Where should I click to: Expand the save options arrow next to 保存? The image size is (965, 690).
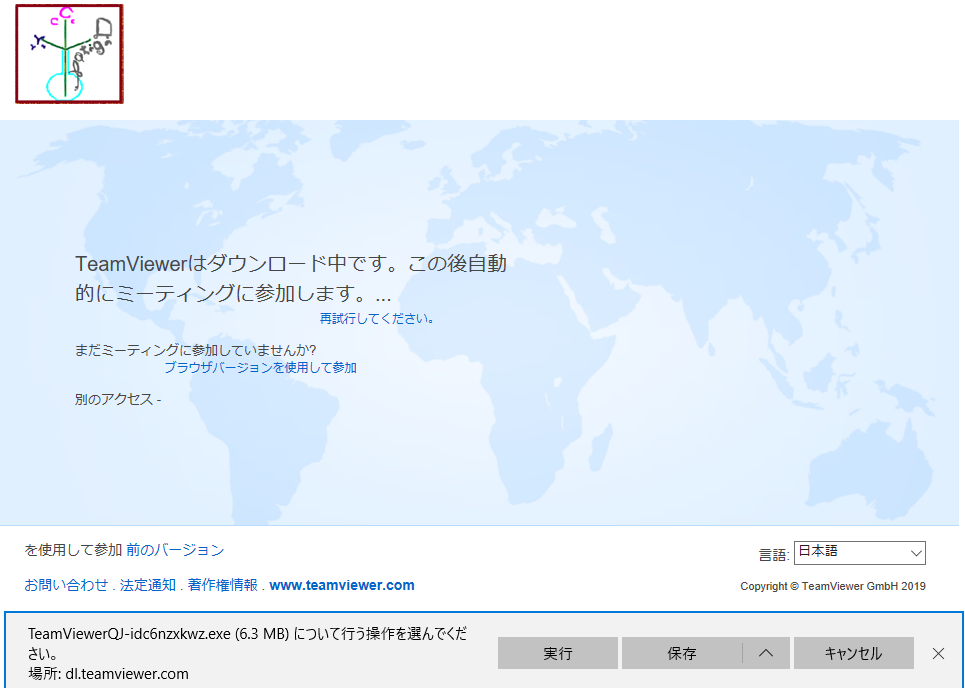pyautogui.click(x=766, y=653)
